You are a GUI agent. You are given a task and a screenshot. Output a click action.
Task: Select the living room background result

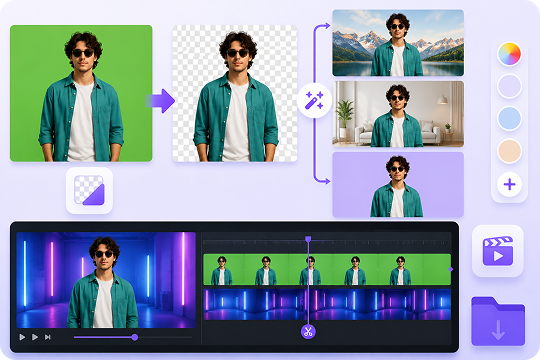[398, 114]
